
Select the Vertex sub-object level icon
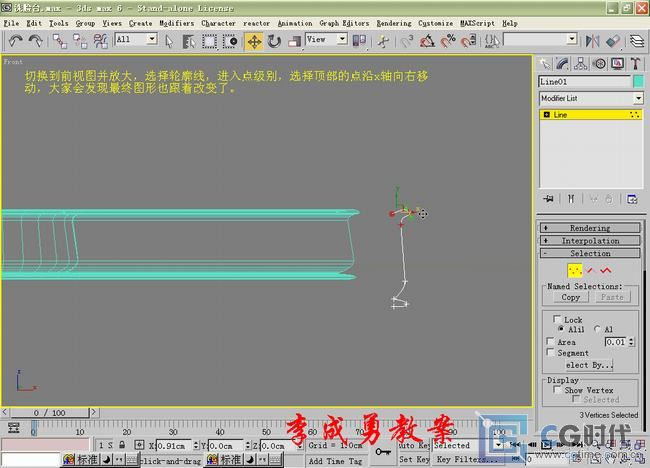pos(575,271)
